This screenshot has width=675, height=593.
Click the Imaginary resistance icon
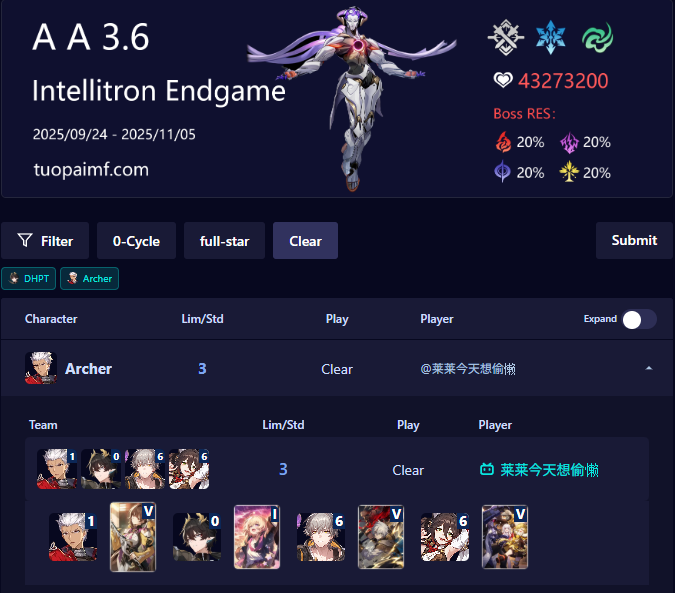pyautogui.click(x=569, y=171)
